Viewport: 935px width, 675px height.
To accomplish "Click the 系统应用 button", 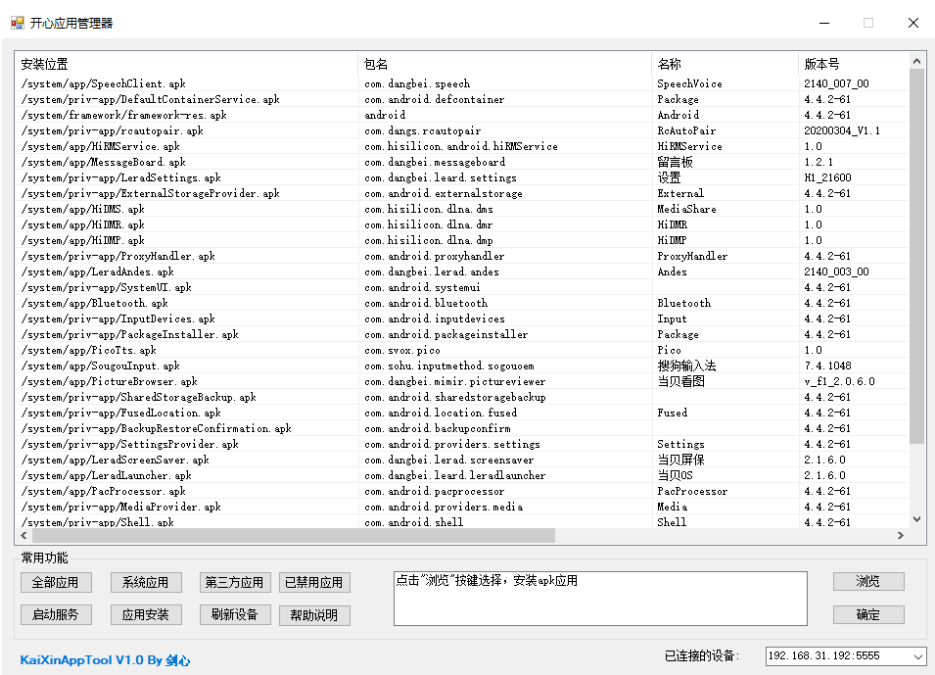I will pos(145,583).
